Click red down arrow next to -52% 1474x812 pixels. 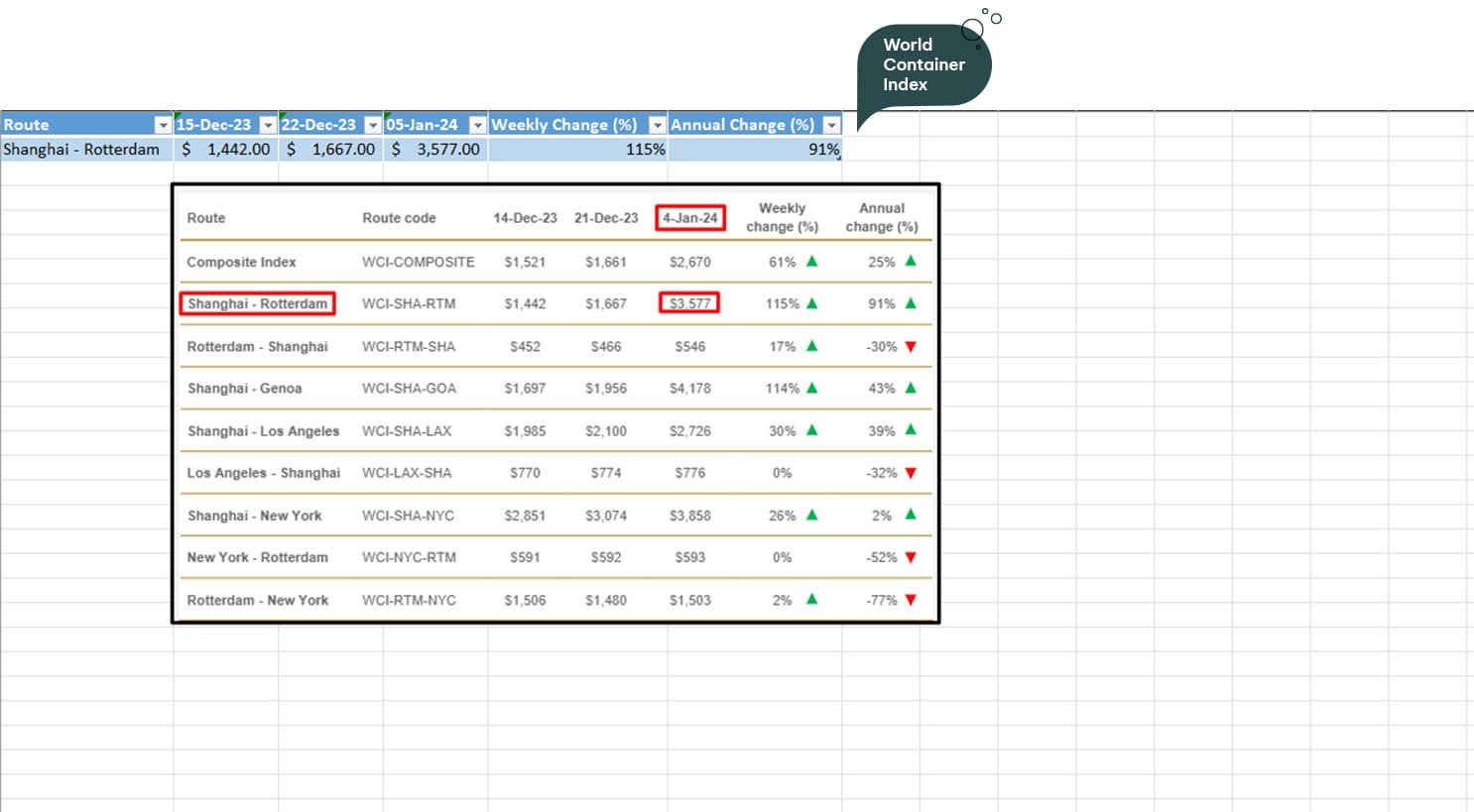pos(911,557)
